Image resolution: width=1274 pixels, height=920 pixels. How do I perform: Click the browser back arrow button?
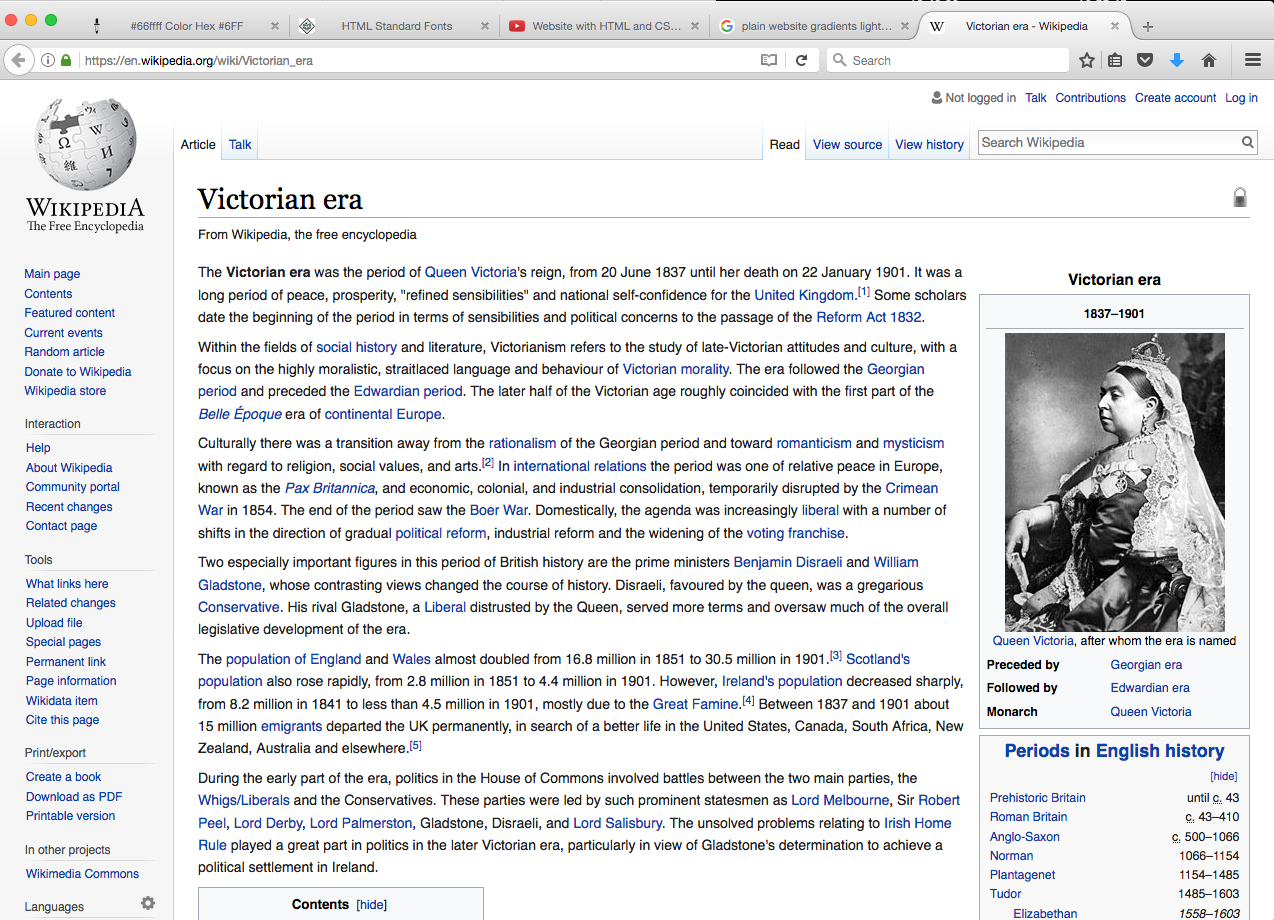coord(16,60)
